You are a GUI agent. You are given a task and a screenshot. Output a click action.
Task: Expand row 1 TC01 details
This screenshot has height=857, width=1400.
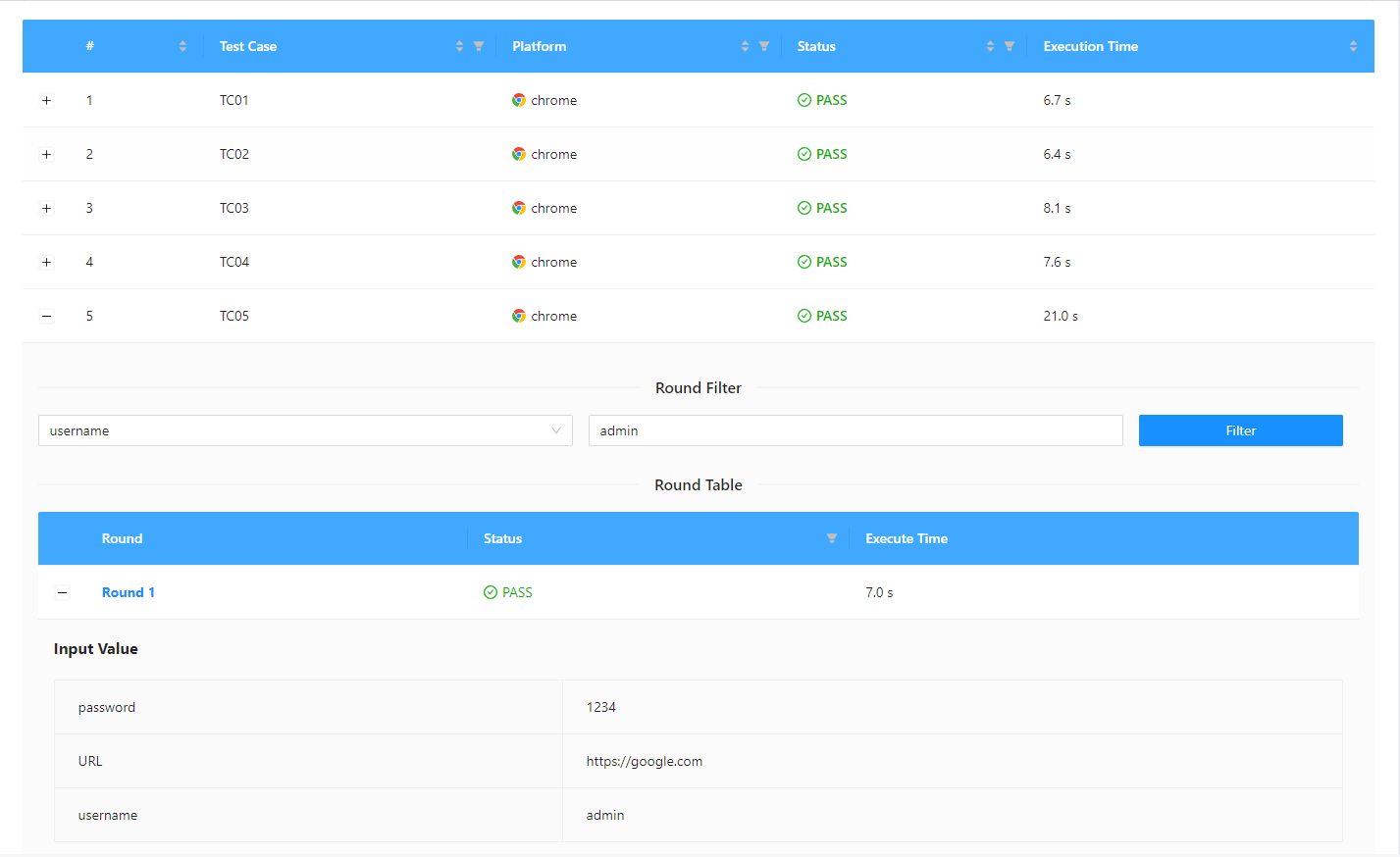coord(46,100)
